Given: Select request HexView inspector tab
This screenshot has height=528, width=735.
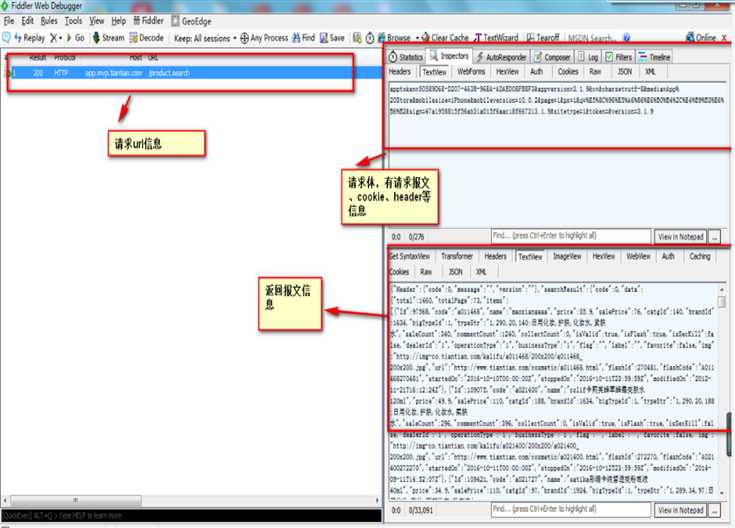Looking at the screenshot, I should point(507,72).
